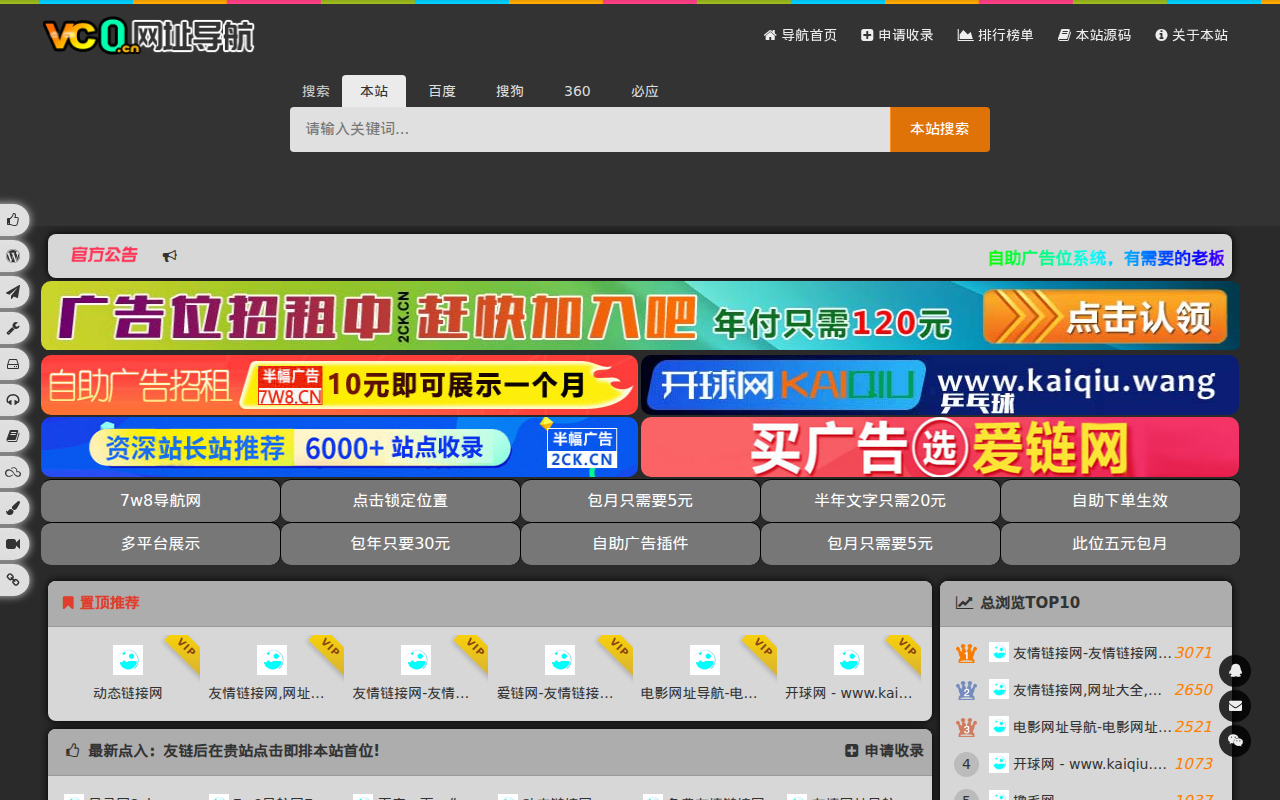Viewport: 1280px width, 800px height.
Task: Click the WeChat floating contact icon
Action: click(1235, 741)
